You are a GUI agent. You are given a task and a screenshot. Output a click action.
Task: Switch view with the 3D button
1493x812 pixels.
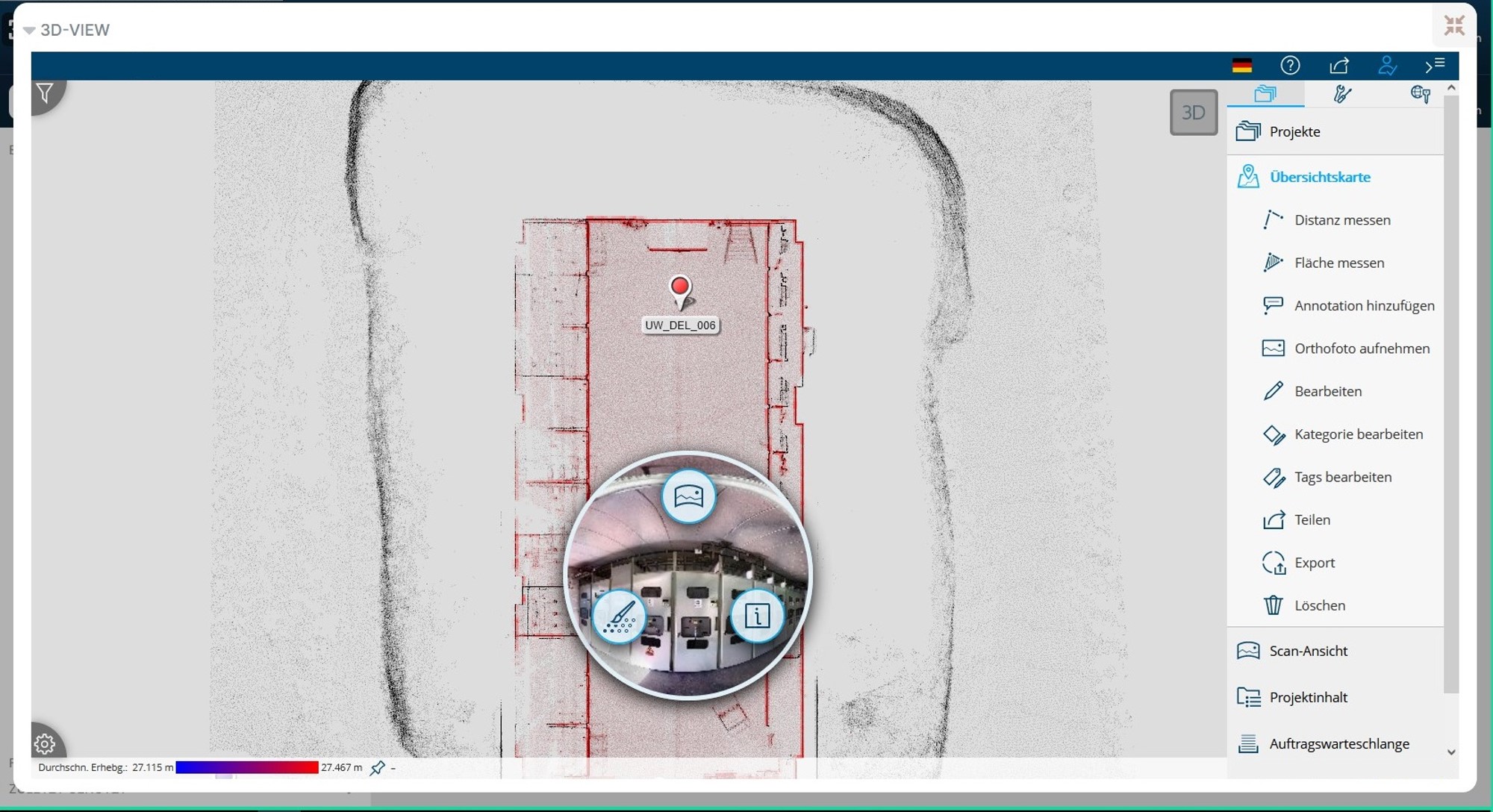coord(1194,113)
